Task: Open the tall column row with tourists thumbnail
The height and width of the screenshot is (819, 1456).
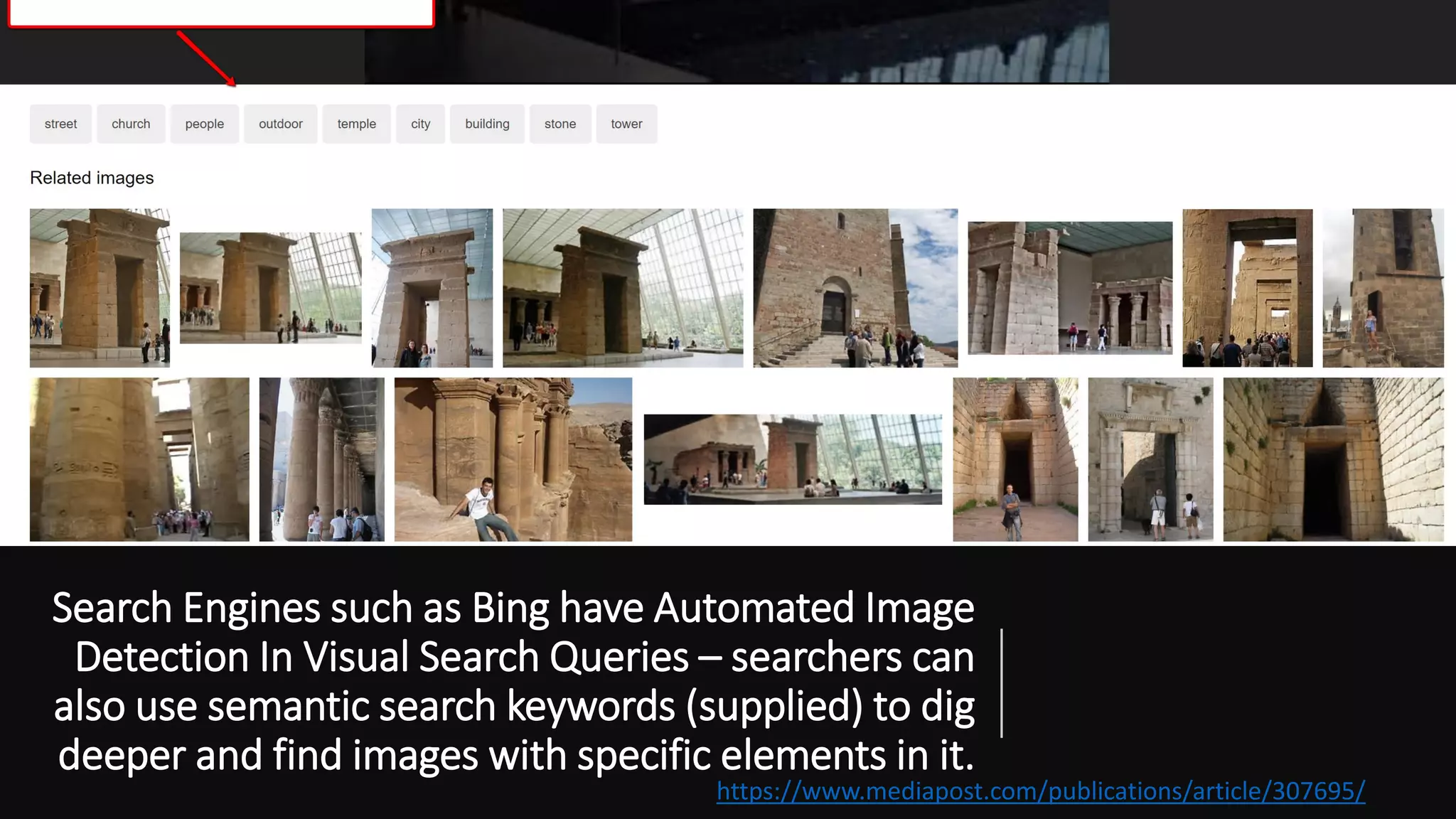Action: [322, 459]
